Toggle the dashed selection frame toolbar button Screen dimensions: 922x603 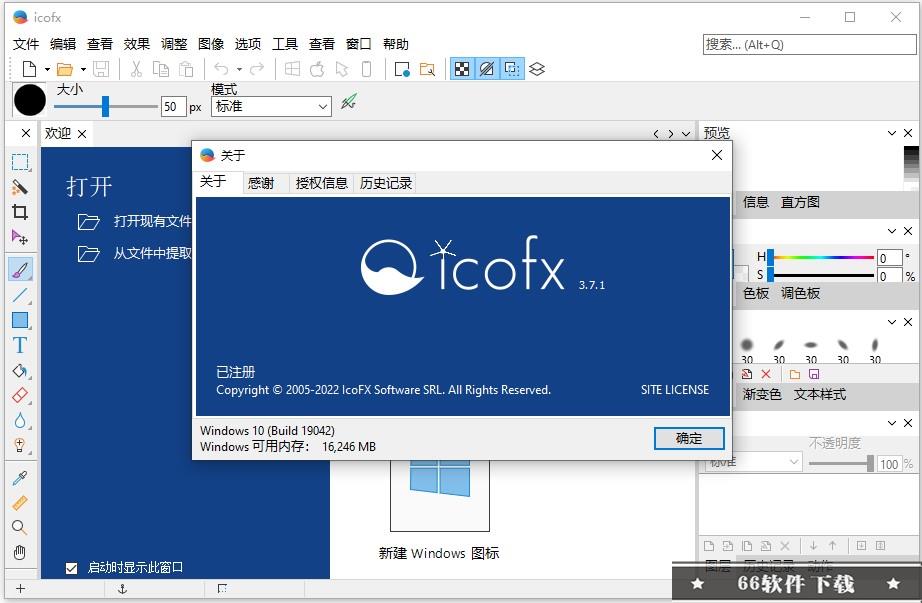[512, 69]
